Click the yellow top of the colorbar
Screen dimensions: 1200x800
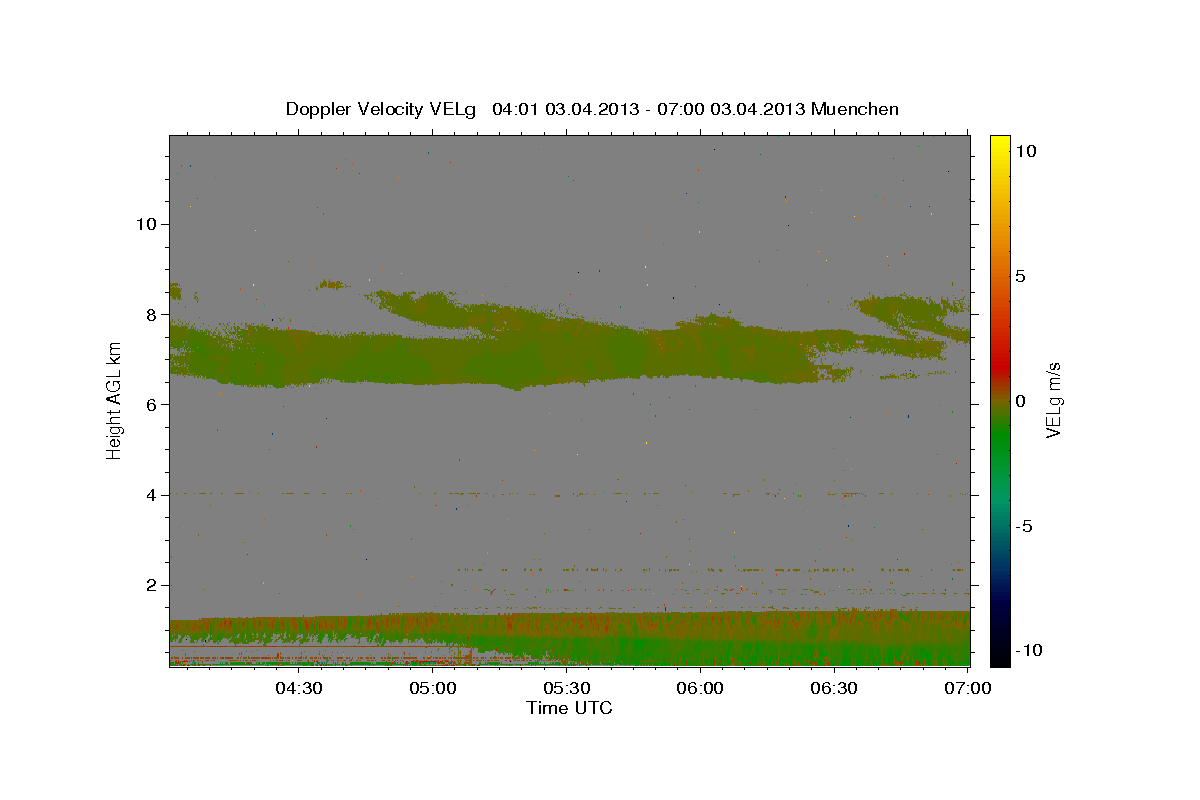(1000, 145)
